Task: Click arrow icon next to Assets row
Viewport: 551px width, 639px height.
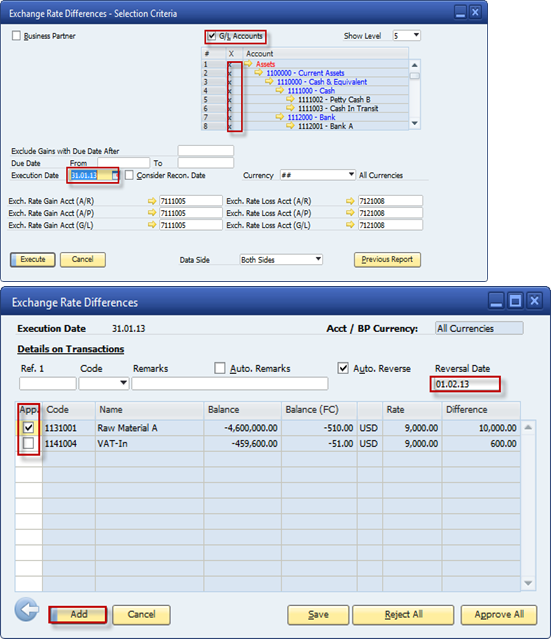Action: coord(248,64)
